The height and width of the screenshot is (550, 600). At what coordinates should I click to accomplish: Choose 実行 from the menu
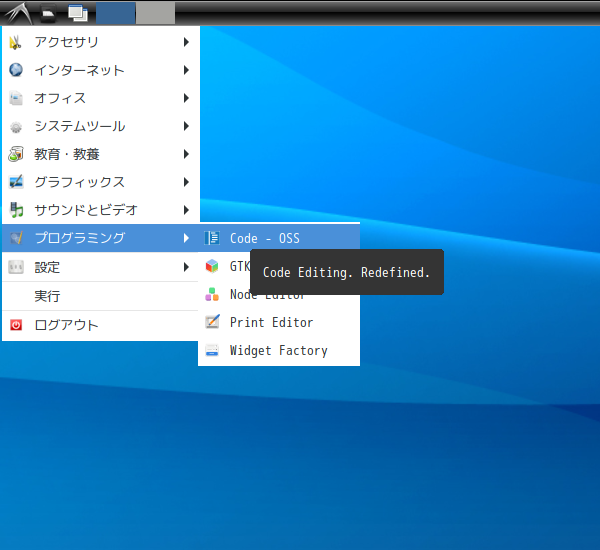[x=101, y=296]
